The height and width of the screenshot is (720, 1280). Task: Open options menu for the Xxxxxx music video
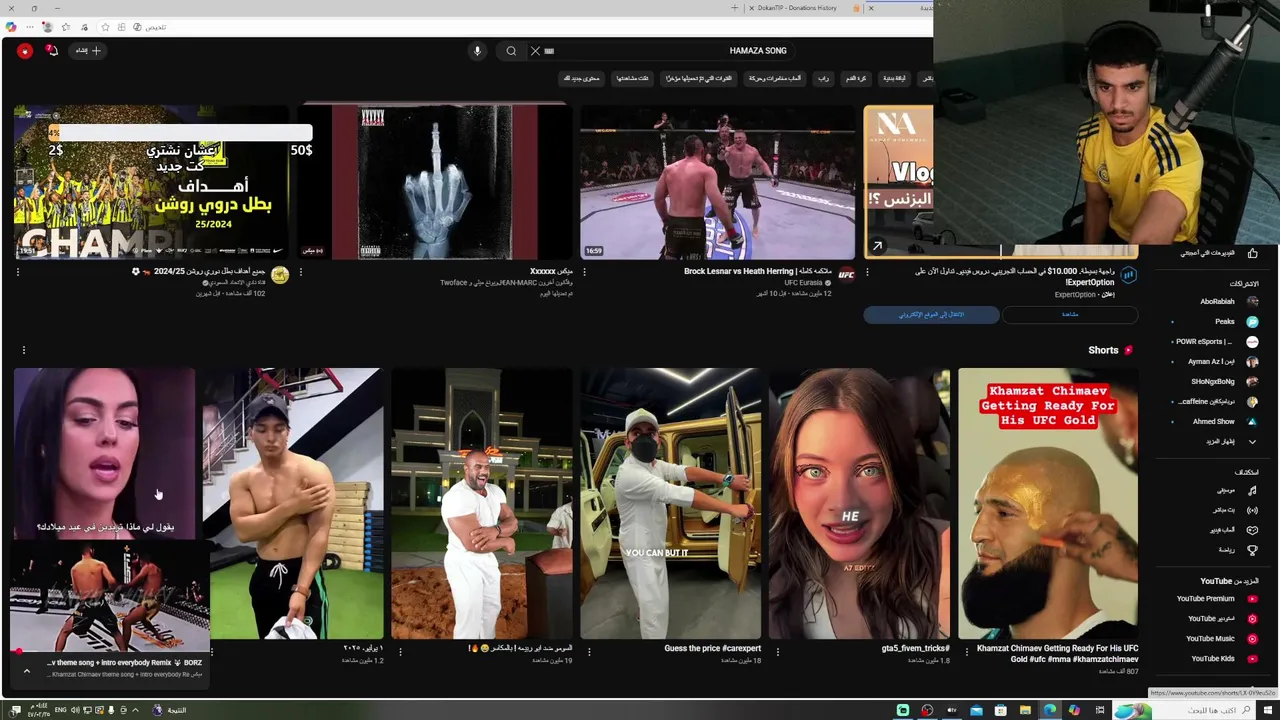click(301, 272)
